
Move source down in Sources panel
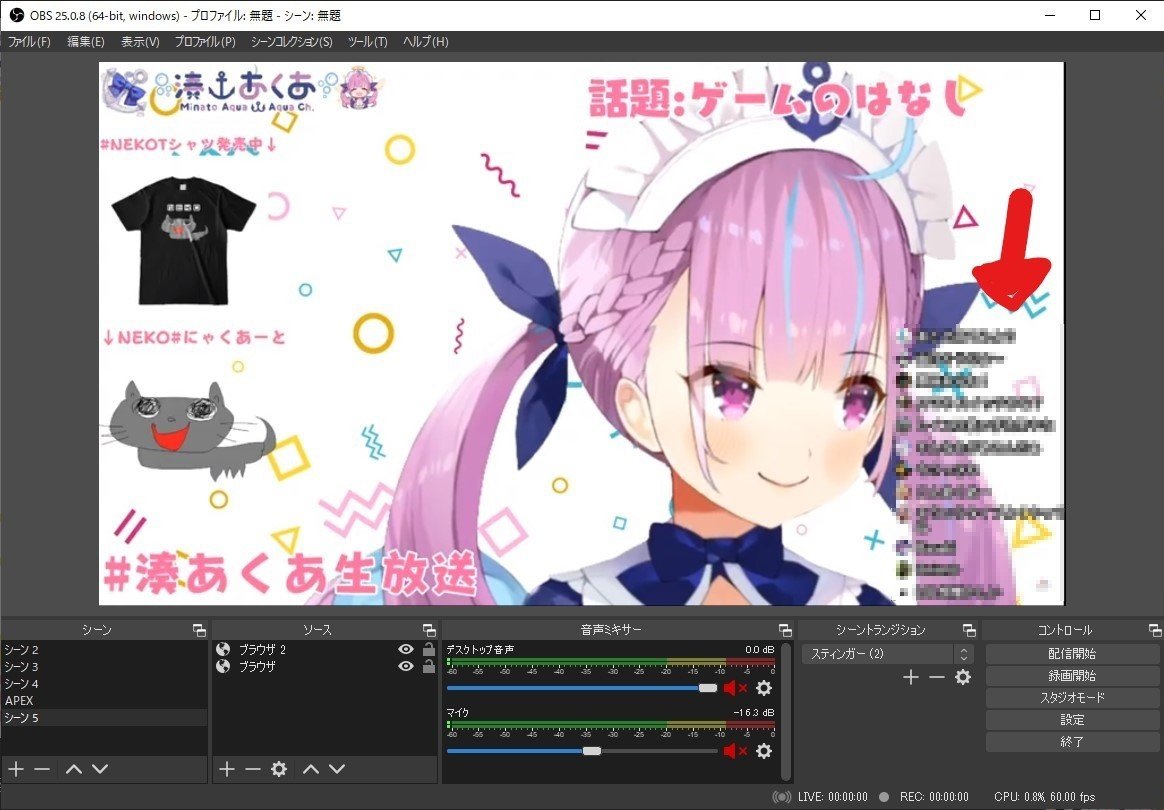[337, 769]
